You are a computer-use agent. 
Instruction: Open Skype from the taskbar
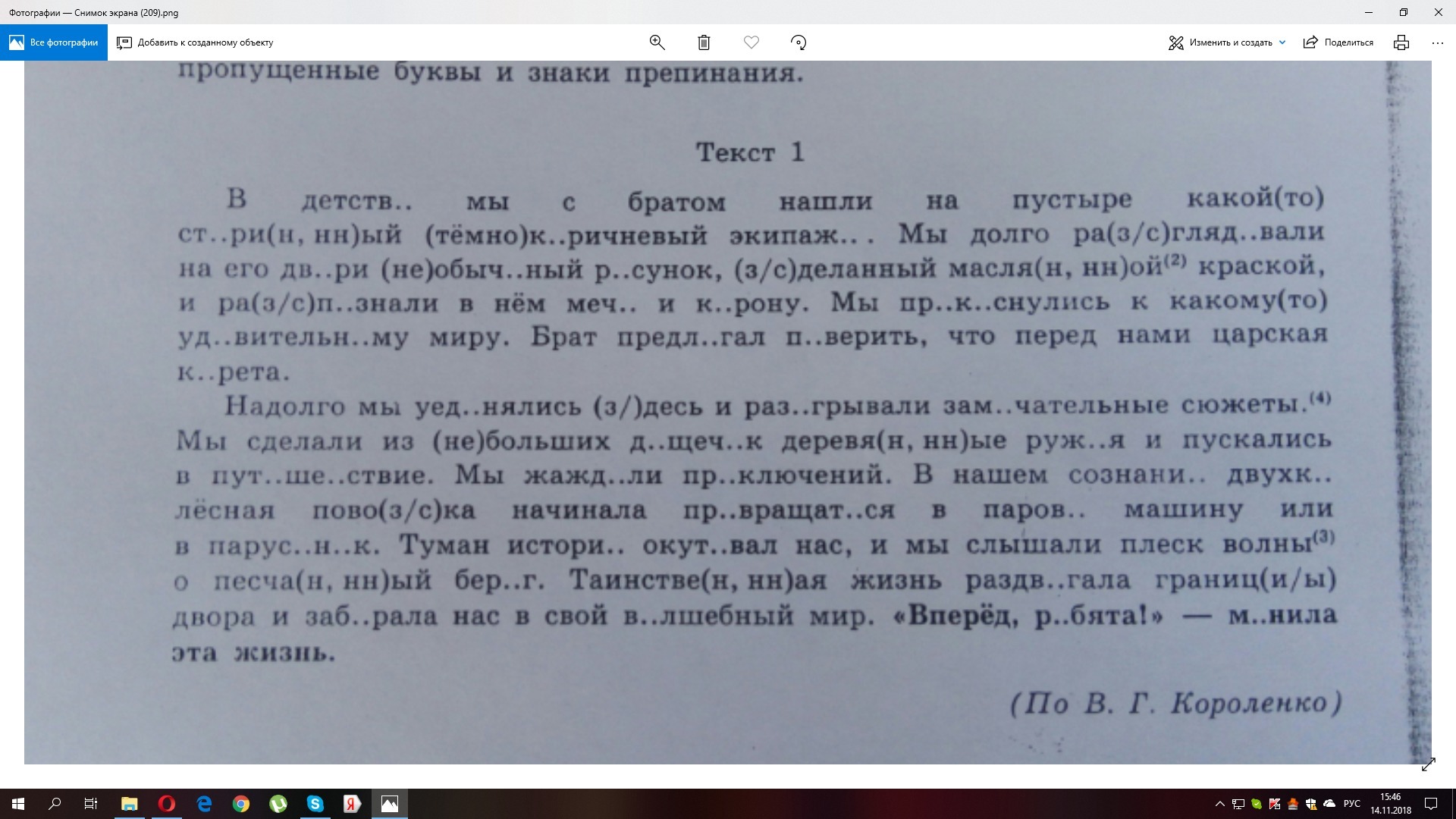[315, 804]
